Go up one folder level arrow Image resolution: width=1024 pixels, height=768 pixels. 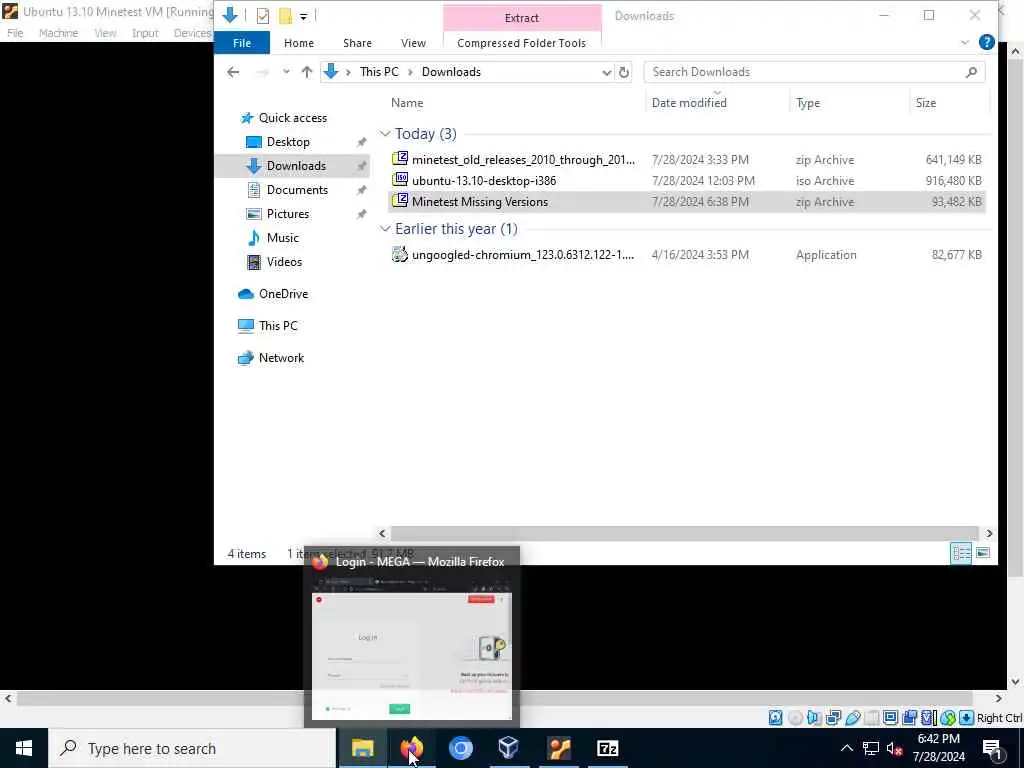click(306, 72)
